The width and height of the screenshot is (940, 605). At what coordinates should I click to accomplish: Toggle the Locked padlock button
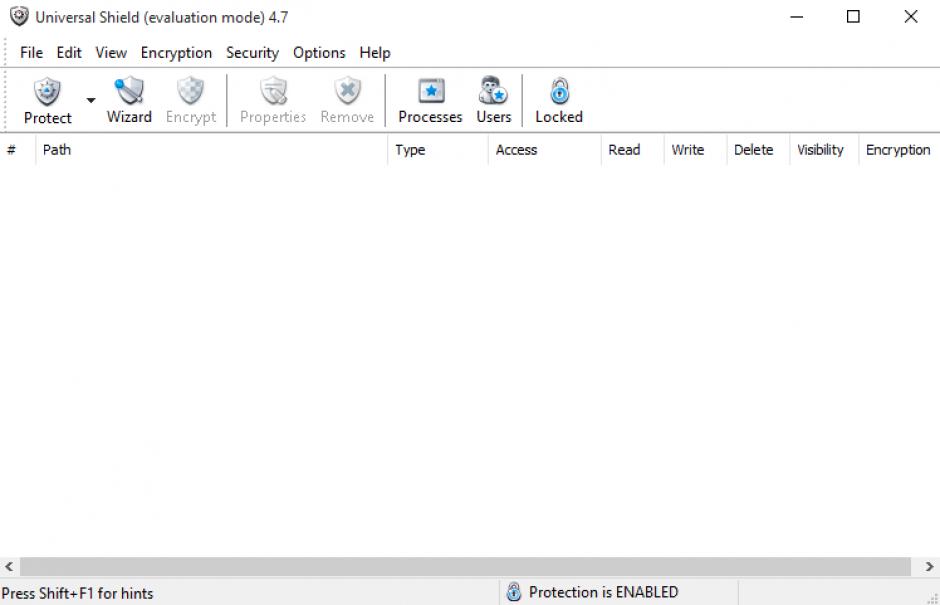tap(559, 100)
